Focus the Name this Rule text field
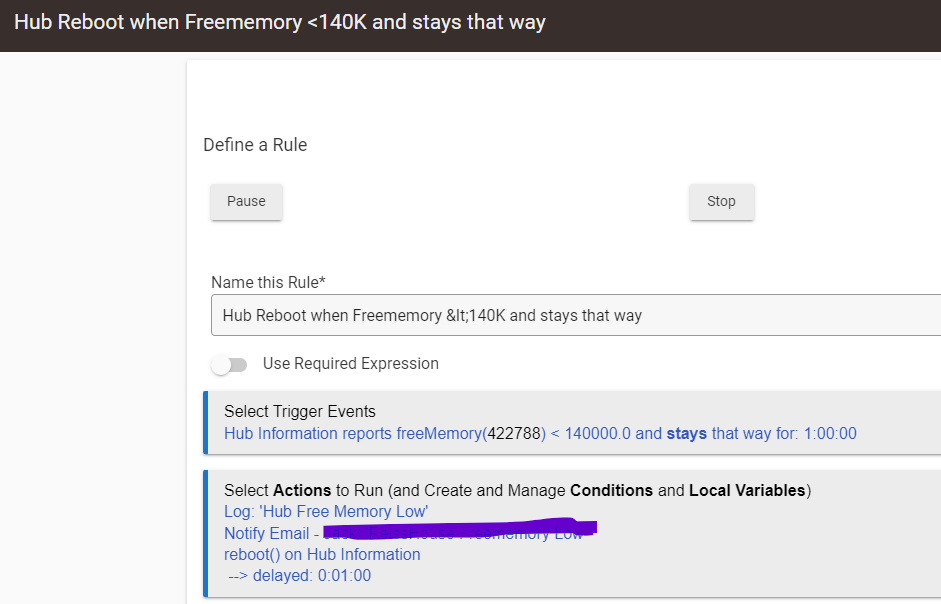Screen dimensions: 941x604 pyautogui.click(x=576, y=315)
